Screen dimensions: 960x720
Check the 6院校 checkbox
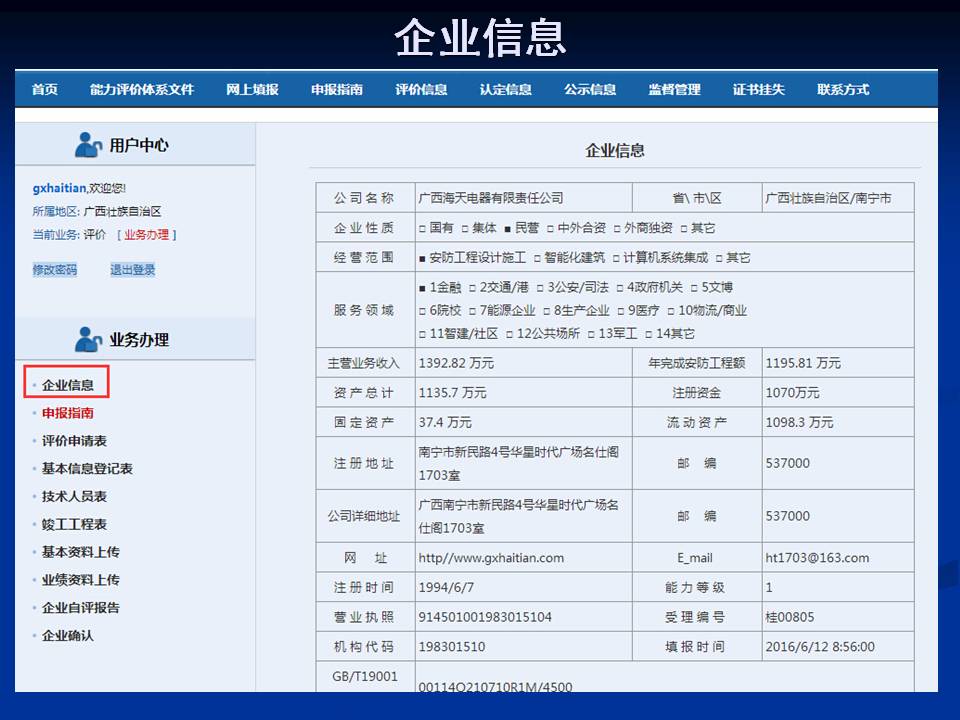[x=422, y=311]
